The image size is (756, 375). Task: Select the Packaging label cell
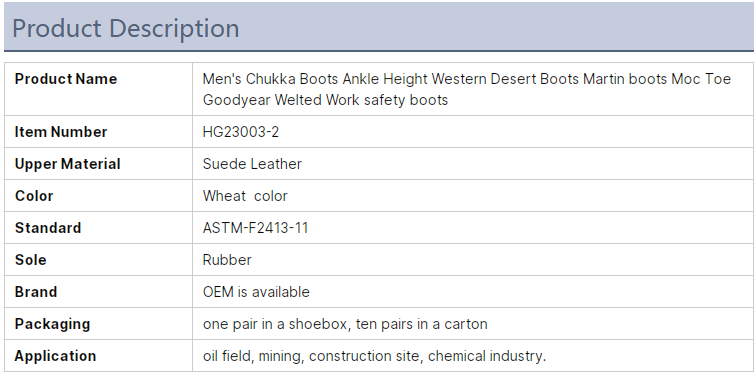coord(98,323)
